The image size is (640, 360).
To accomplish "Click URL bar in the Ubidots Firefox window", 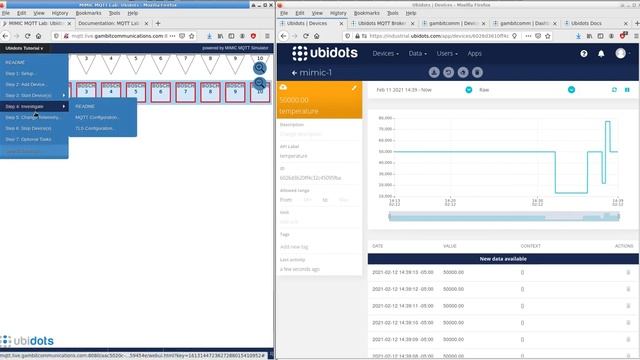I will (x=439, y=36).
